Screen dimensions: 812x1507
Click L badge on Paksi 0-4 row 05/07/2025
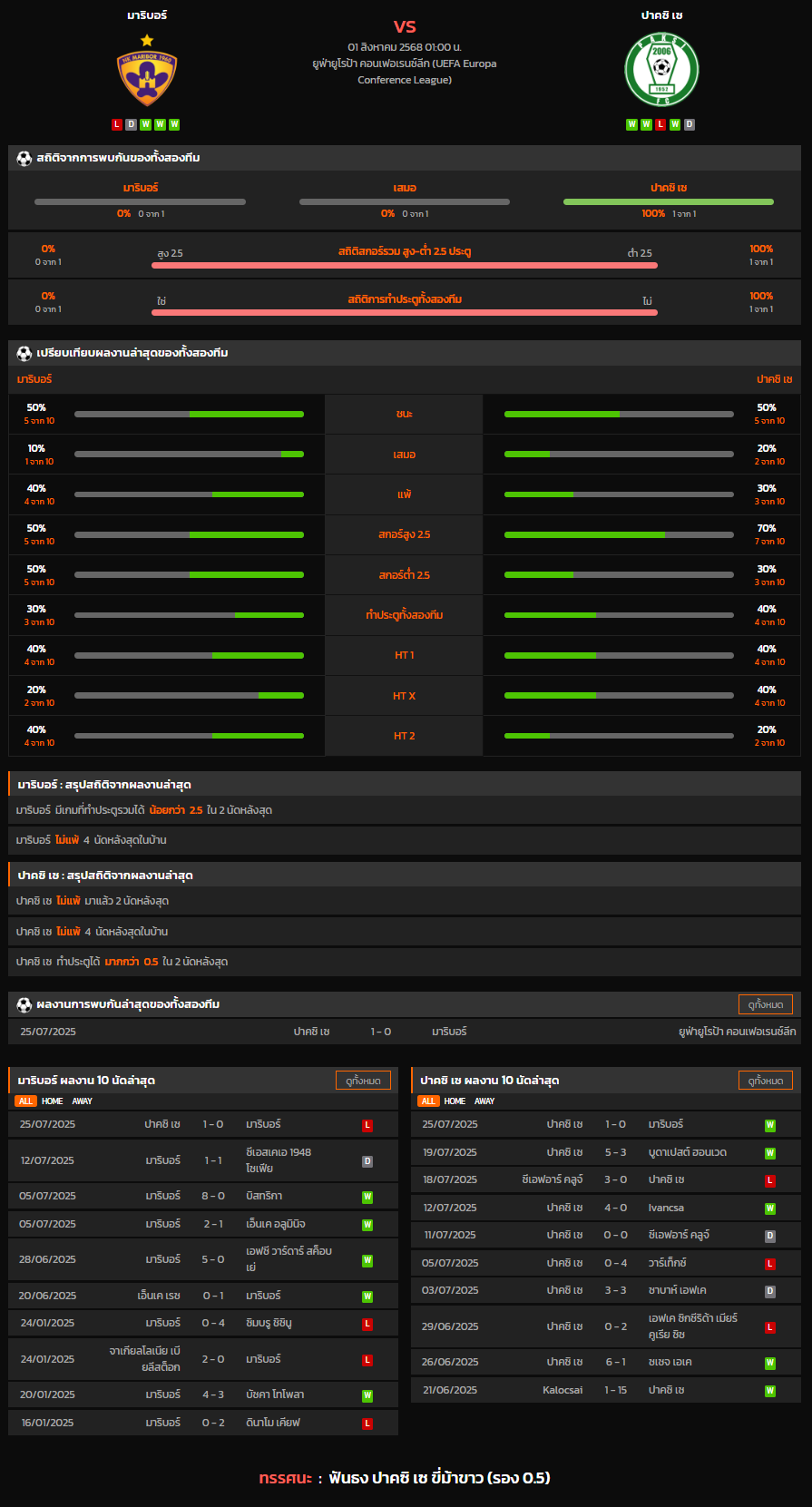coord(770,1264)
